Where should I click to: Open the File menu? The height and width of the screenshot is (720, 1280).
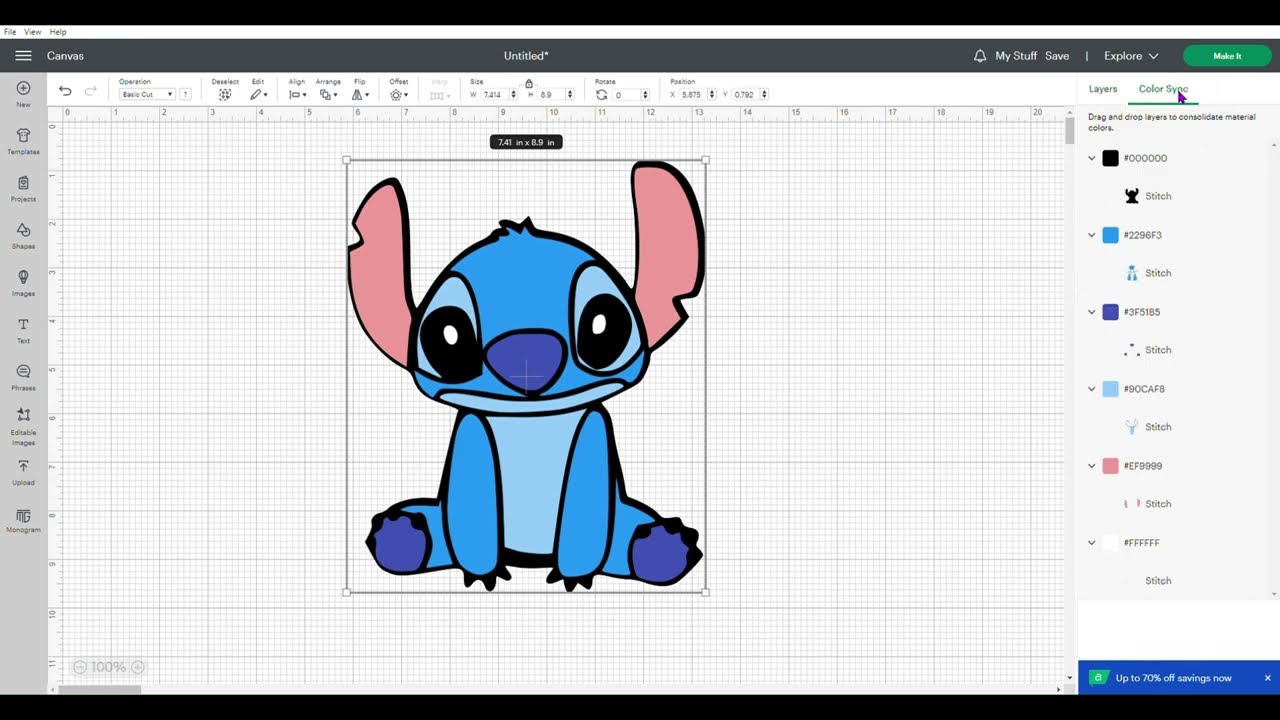coord(10,32)
